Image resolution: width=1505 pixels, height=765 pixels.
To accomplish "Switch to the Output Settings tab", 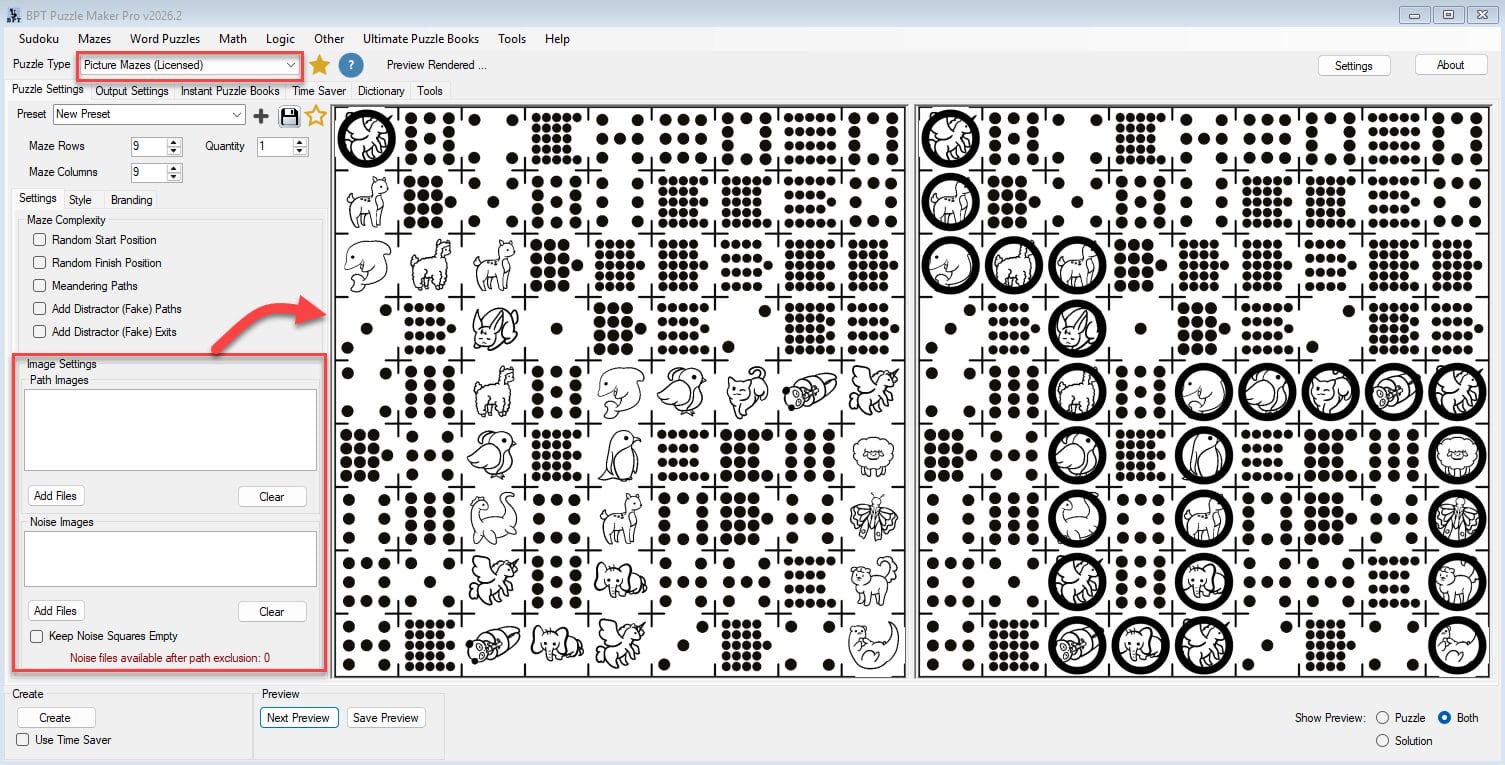I will pos(132,91).
